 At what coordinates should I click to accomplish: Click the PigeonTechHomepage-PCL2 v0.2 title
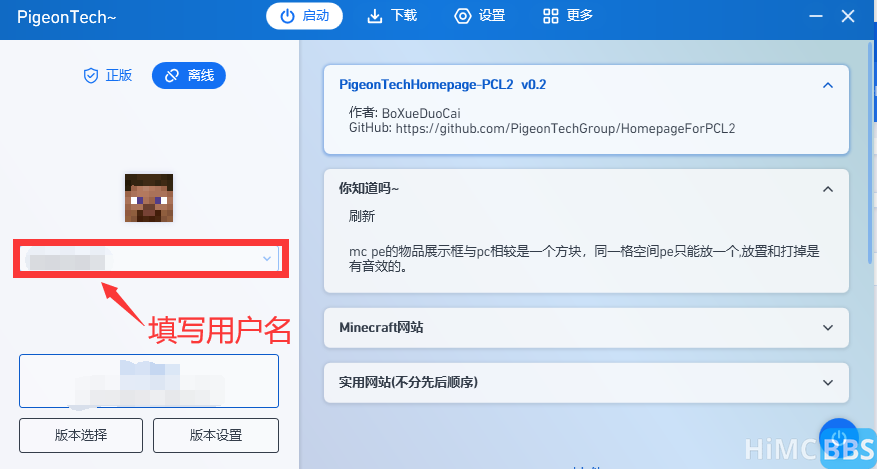point(442,85)
